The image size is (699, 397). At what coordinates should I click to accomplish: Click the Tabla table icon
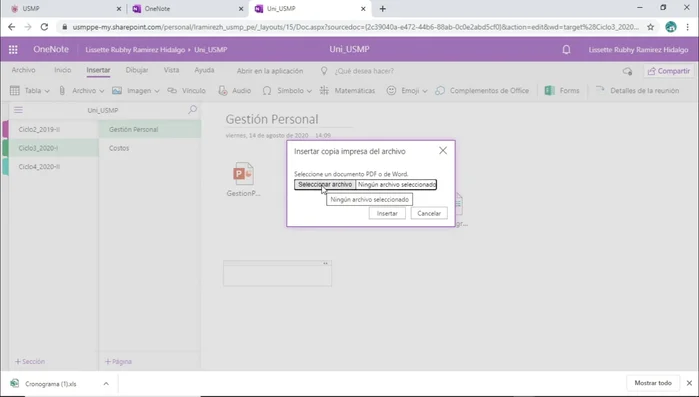[x=15, y=90]
